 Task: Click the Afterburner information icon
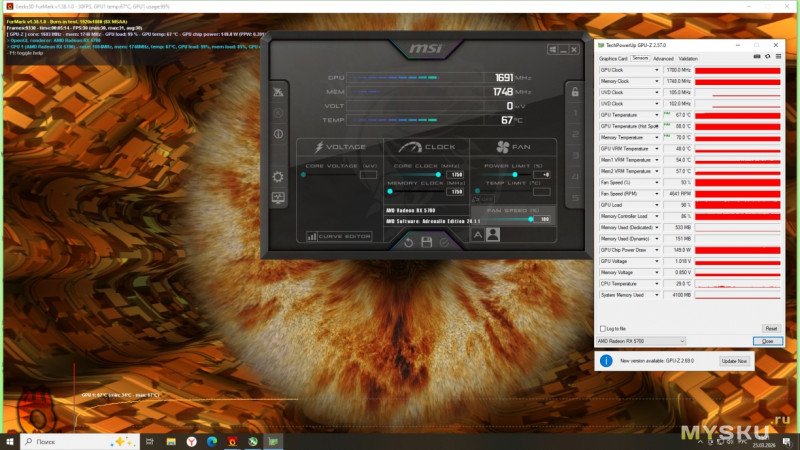tap(277, 134)
